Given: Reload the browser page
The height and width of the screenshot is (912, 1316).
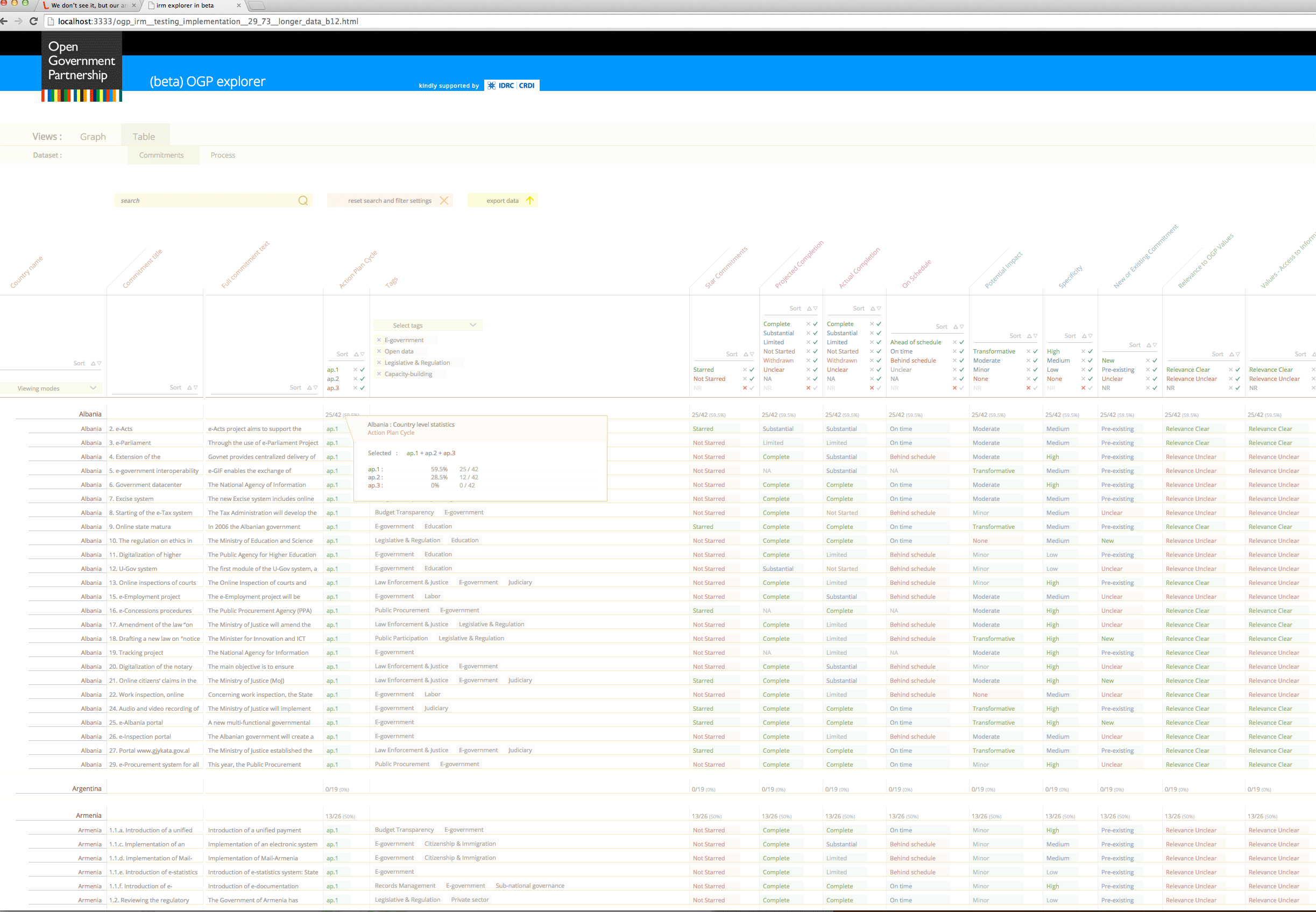Looking at the screenshot, I should (x=33, y=21).
